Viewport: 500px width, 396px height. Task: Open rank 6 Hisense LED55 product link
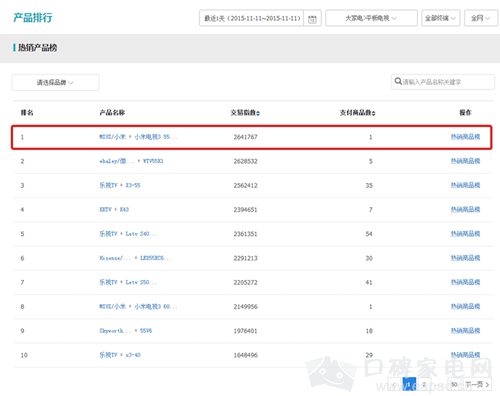[135, 258]
